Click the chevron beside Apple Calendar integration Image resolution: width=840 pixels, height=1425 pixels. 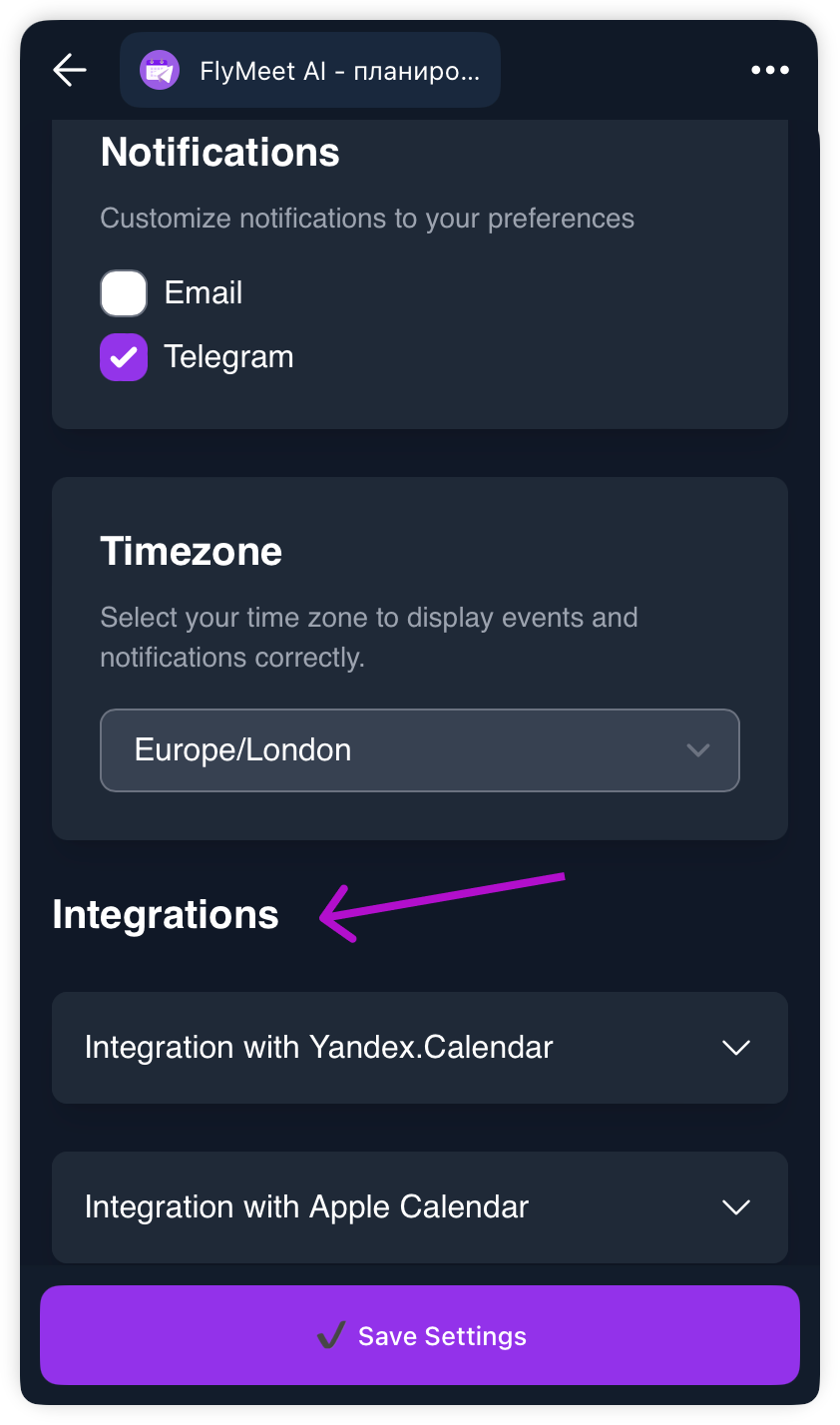tap(736, 1207)
